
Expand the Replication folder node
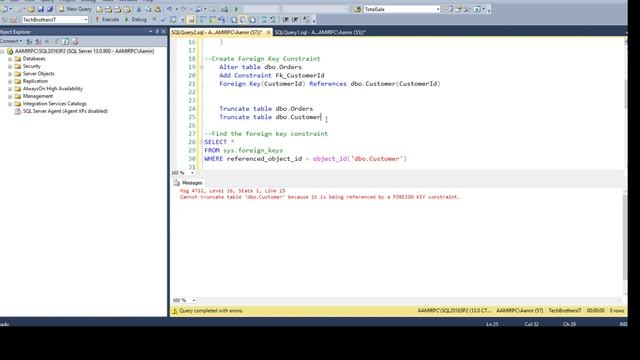(10, 81)
